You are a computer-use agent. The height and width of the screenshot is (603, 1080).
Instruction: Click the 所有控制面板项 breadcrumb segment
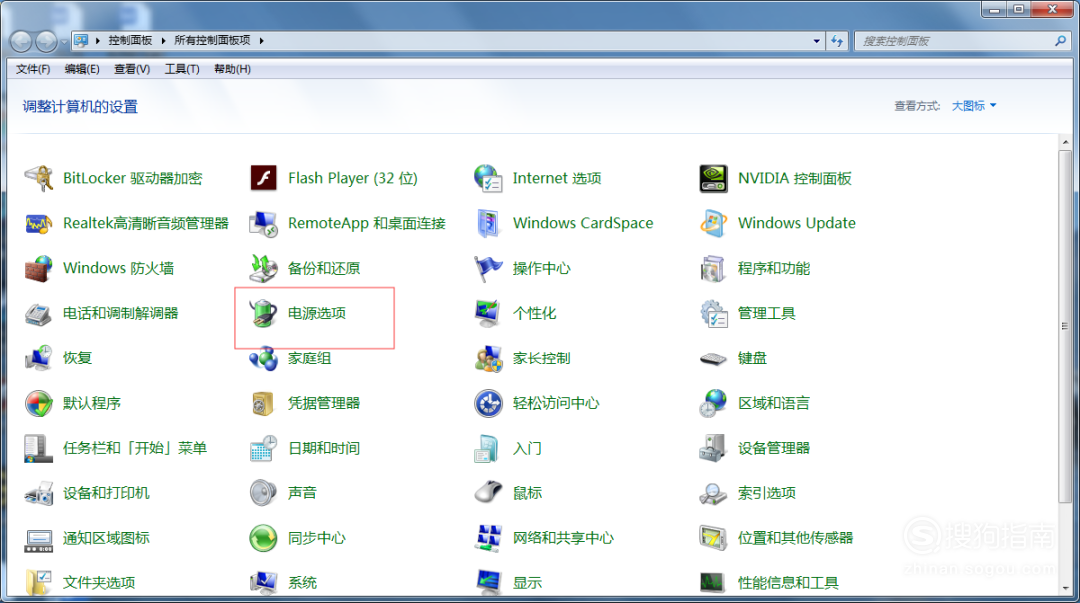click(x=212, y=41)
